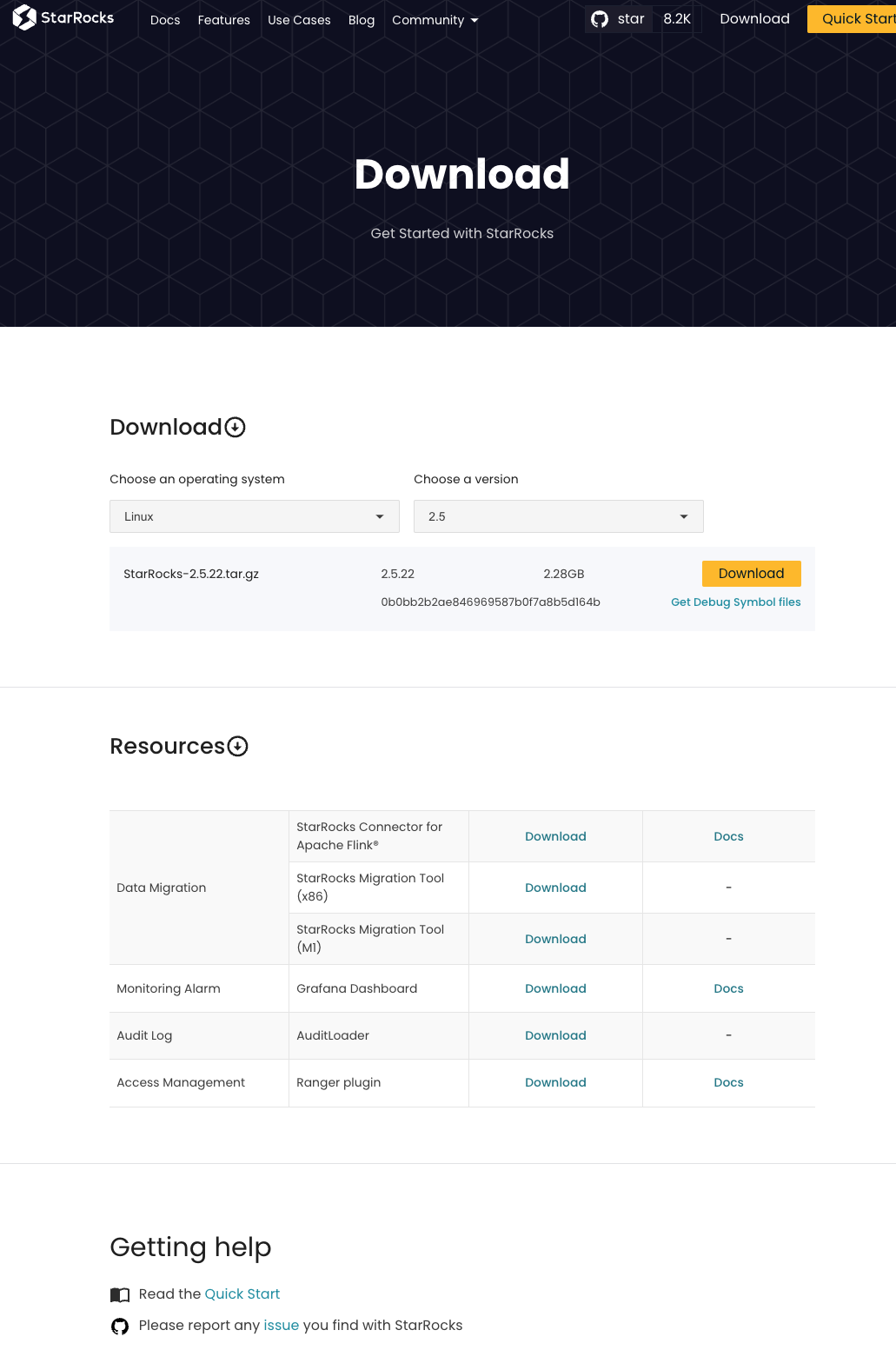896x1370 pixels.
Task: Download the StarRocks Migration Tool (x86)
Action: [x=555, y=888]
